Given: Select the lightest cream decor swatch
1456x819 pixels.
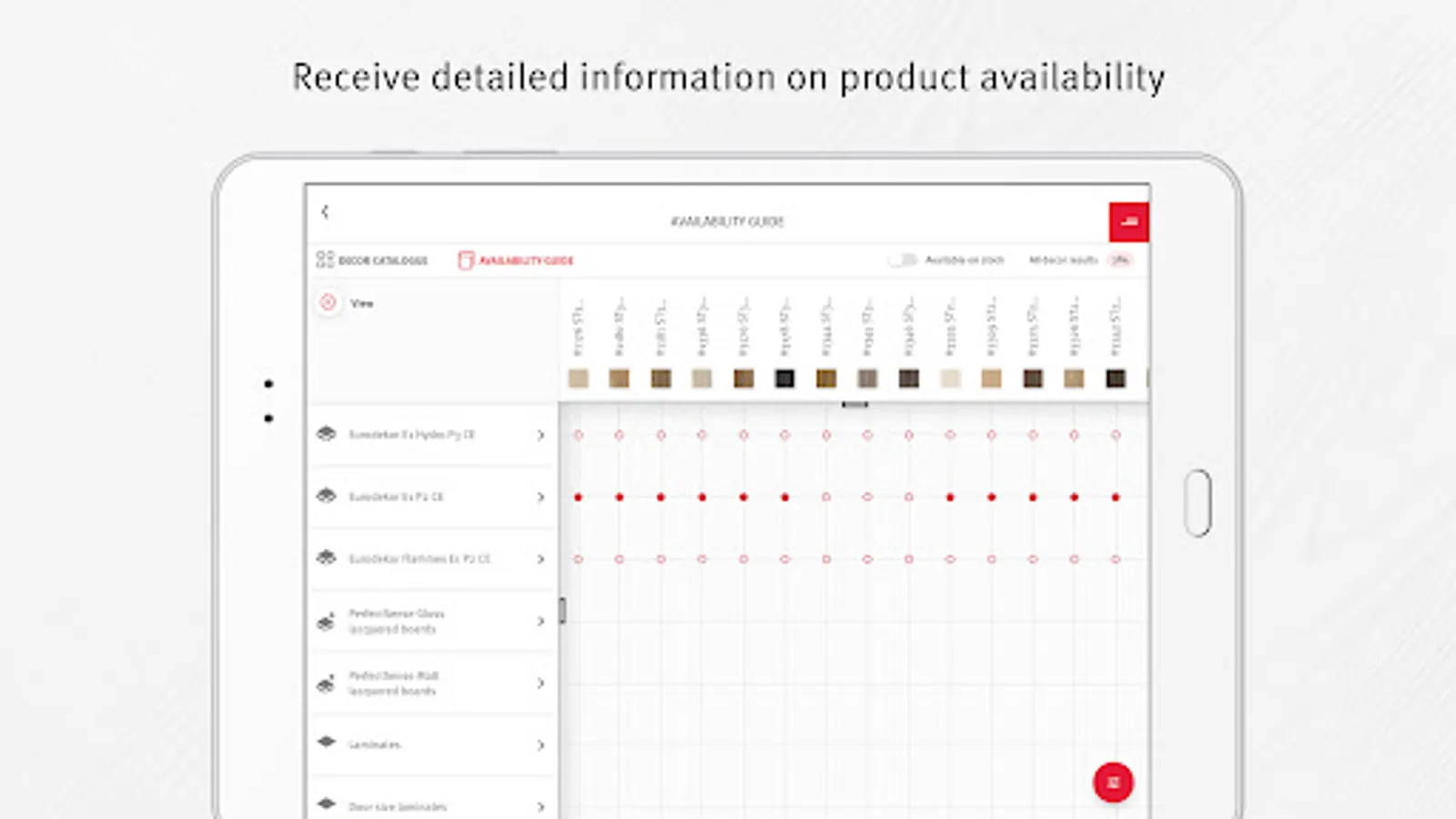Looking at the screenshot, I should click(x=950, y=379).
